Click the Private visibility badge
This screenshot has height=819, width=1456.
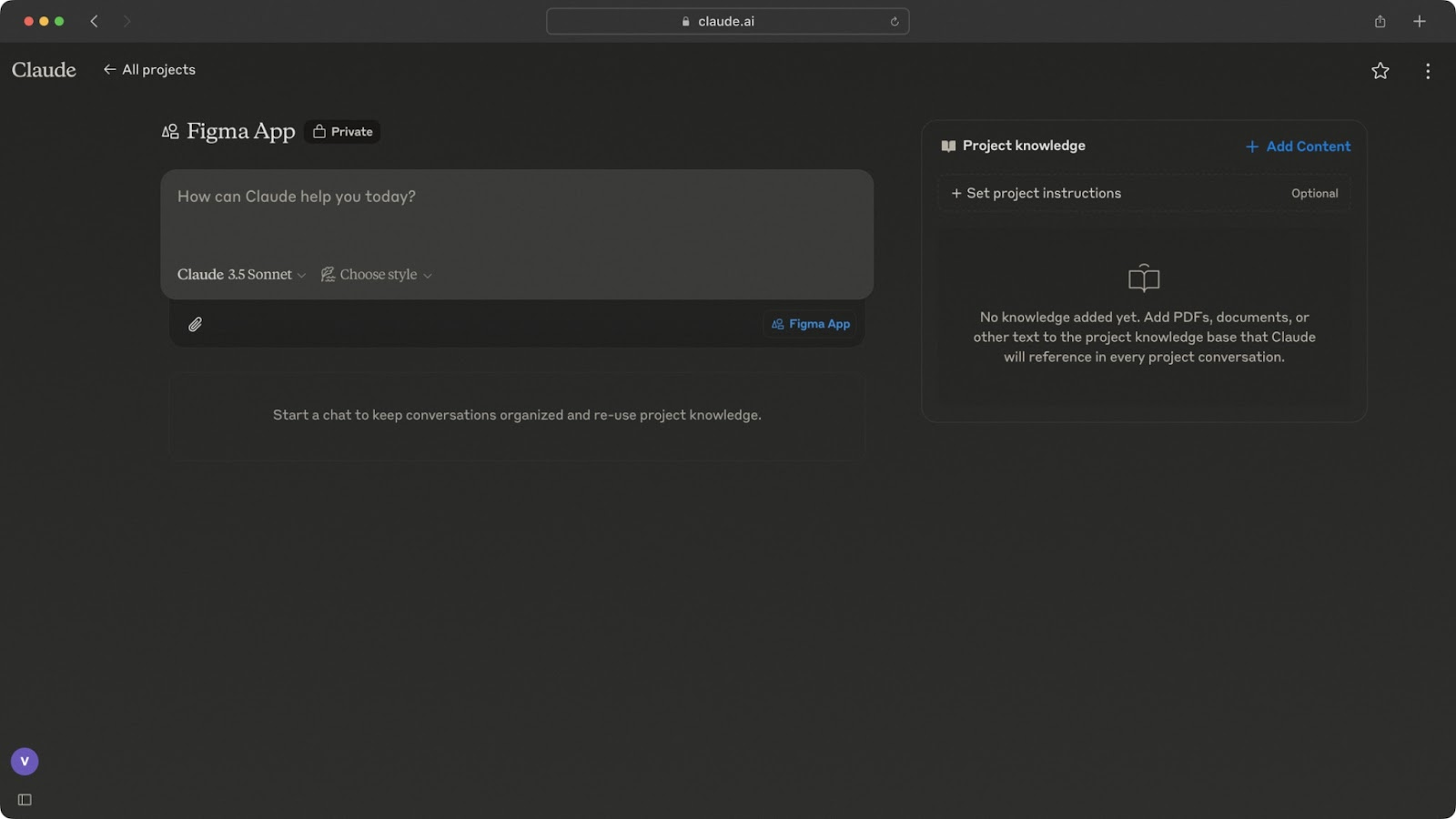click(x=343, y=132)
